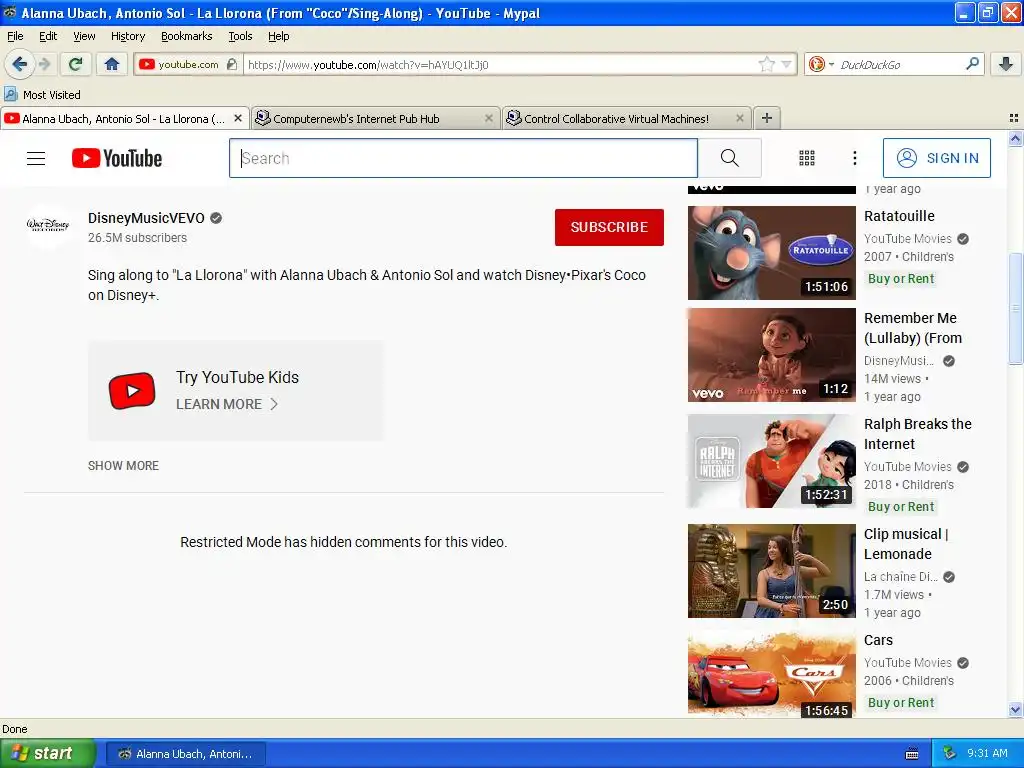Open the File menu
This screenshot has height=768, width=1024.
pyautogui.click(x=15, y=36)
